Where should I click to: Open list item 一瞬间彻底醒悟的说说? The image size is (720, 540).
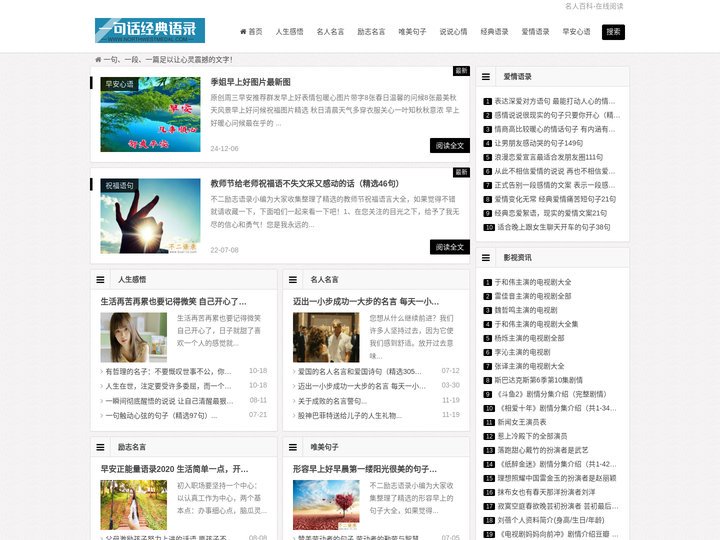[x=169, y=401]
